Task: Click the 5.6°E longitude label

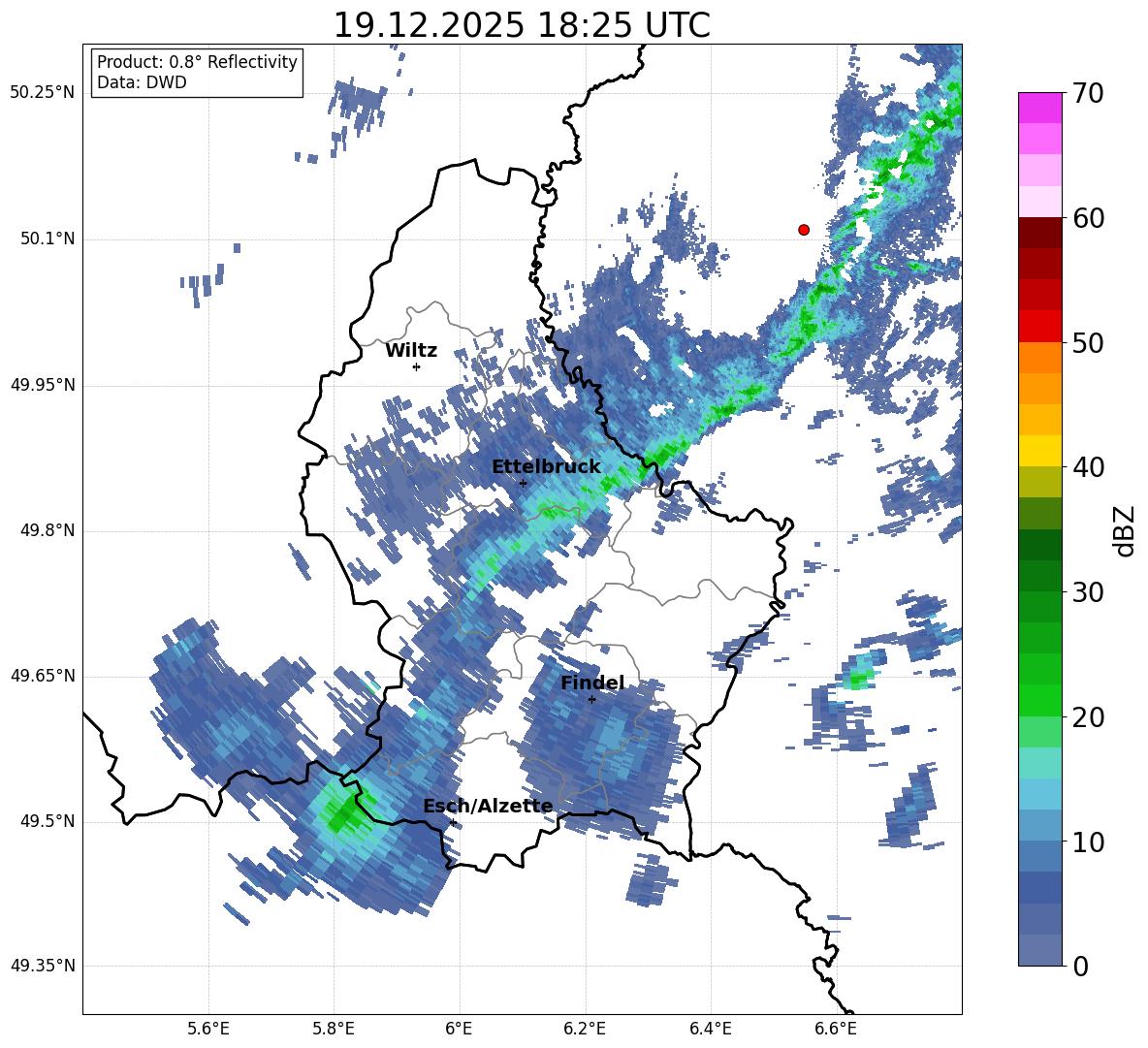Action: 207,1029
